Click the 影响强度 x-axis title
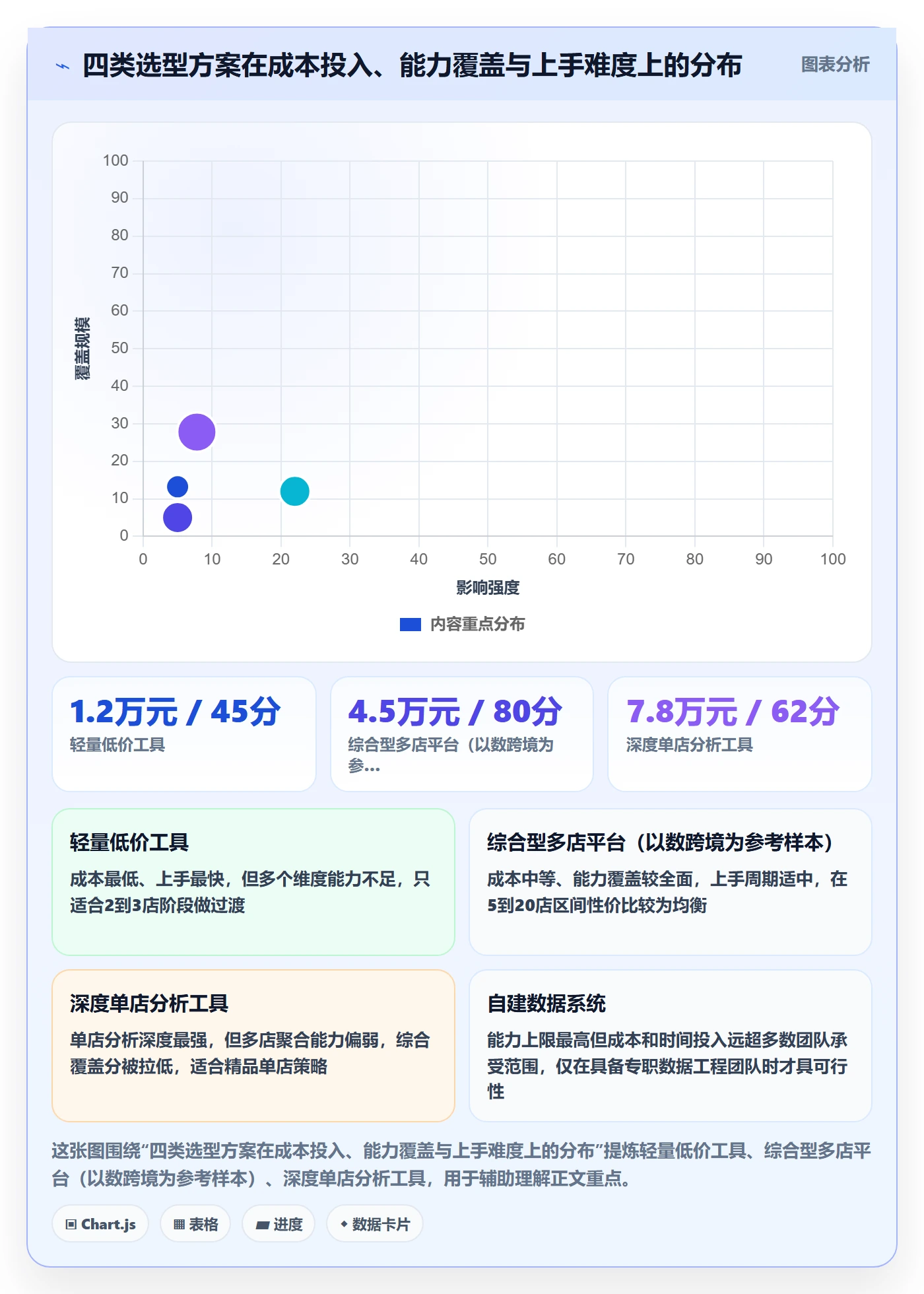The height and width of the screenshot is (1294, 924). click(488, 588)
